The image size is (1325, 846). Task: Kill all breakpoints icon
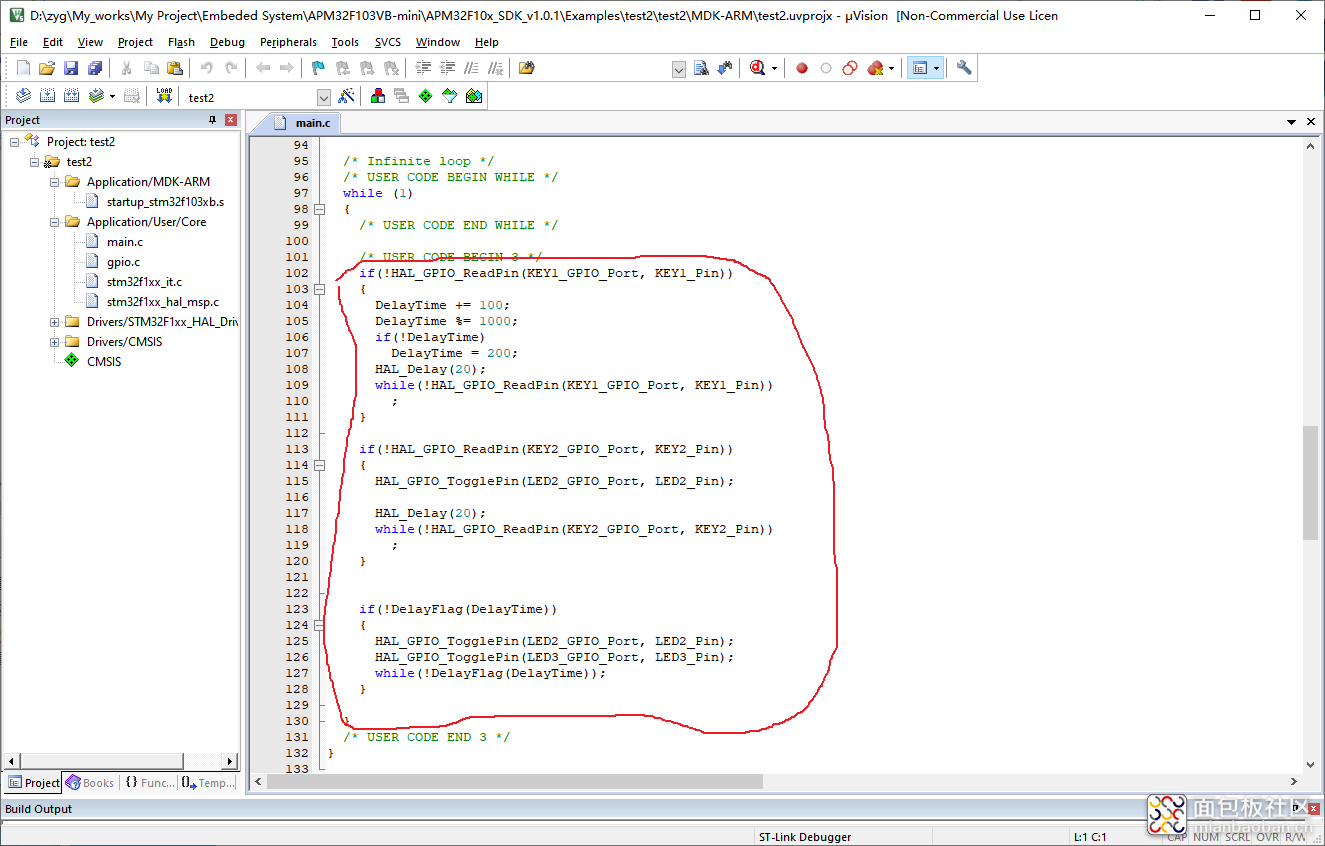point(875,68)
